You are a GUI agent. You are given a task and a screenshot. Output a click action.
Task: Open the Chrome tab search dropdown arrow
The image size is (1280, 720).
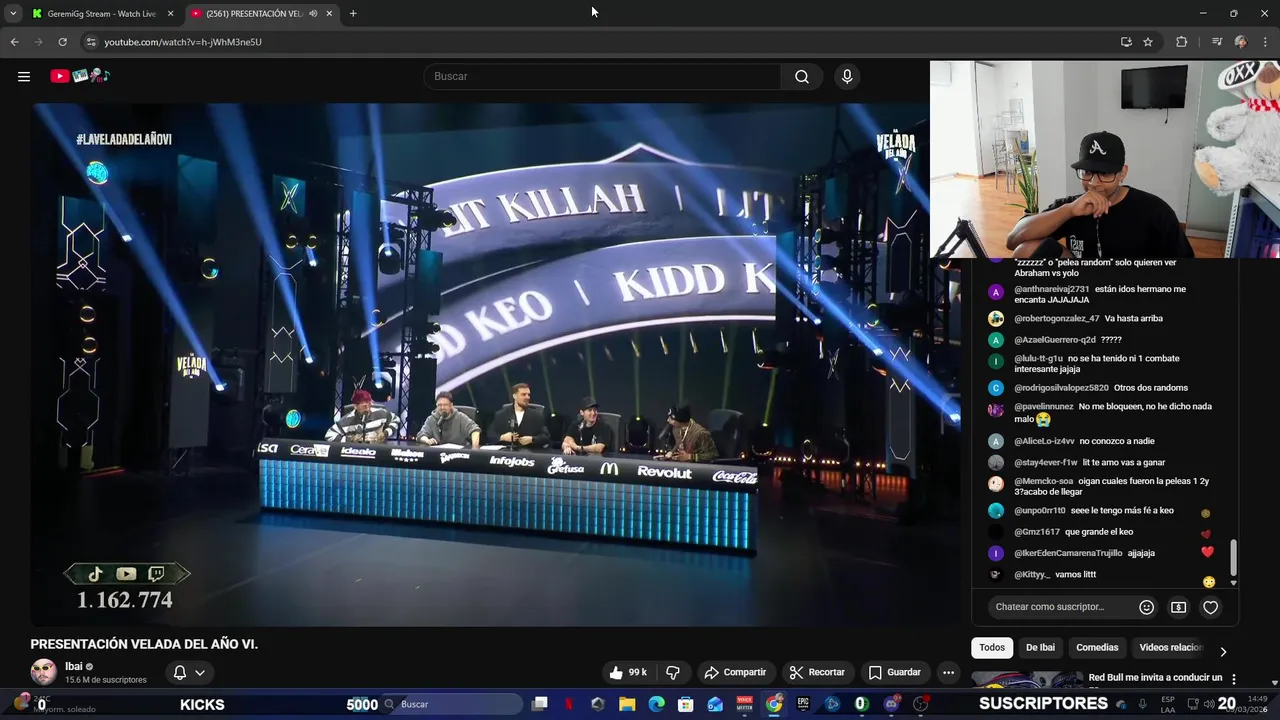pos(13,14)
